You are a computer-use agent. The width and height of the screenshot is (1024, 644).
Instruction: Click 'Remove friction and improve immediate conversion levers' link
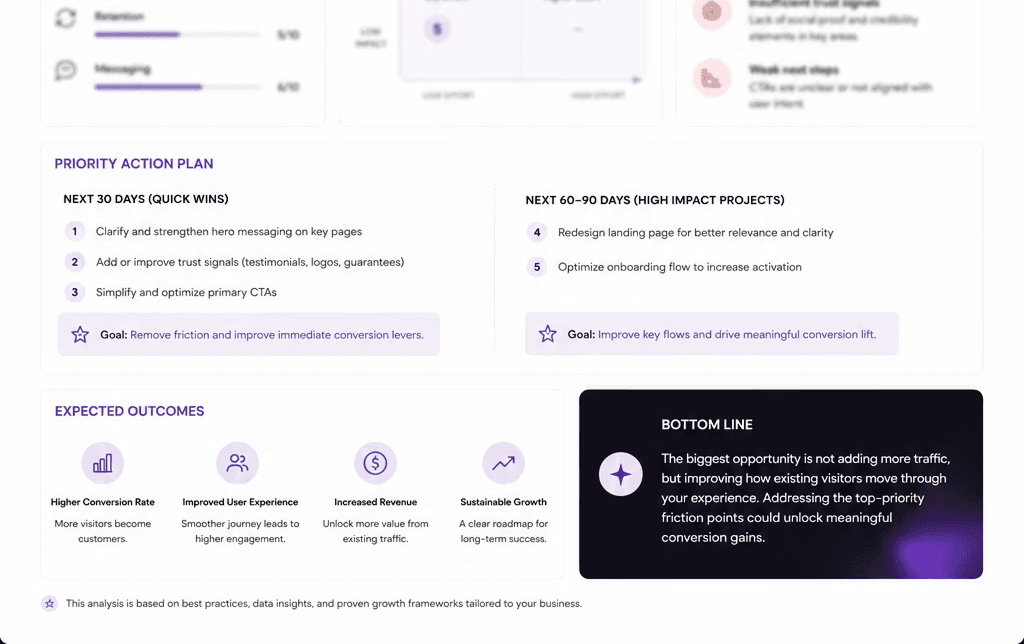[x=277, y=334]
